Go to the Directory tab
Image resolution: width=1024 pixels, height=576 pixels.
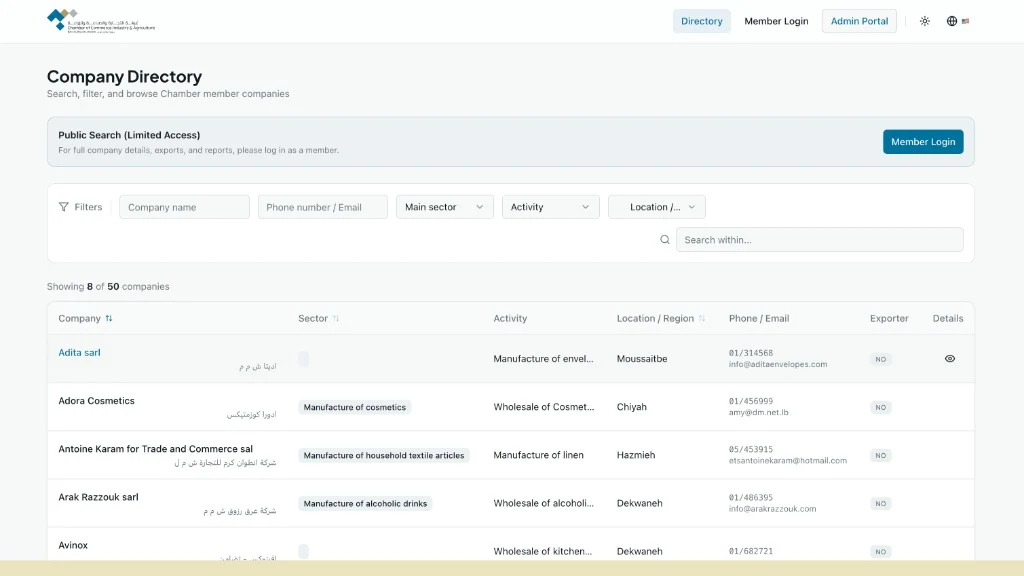(x=701, y=21)
